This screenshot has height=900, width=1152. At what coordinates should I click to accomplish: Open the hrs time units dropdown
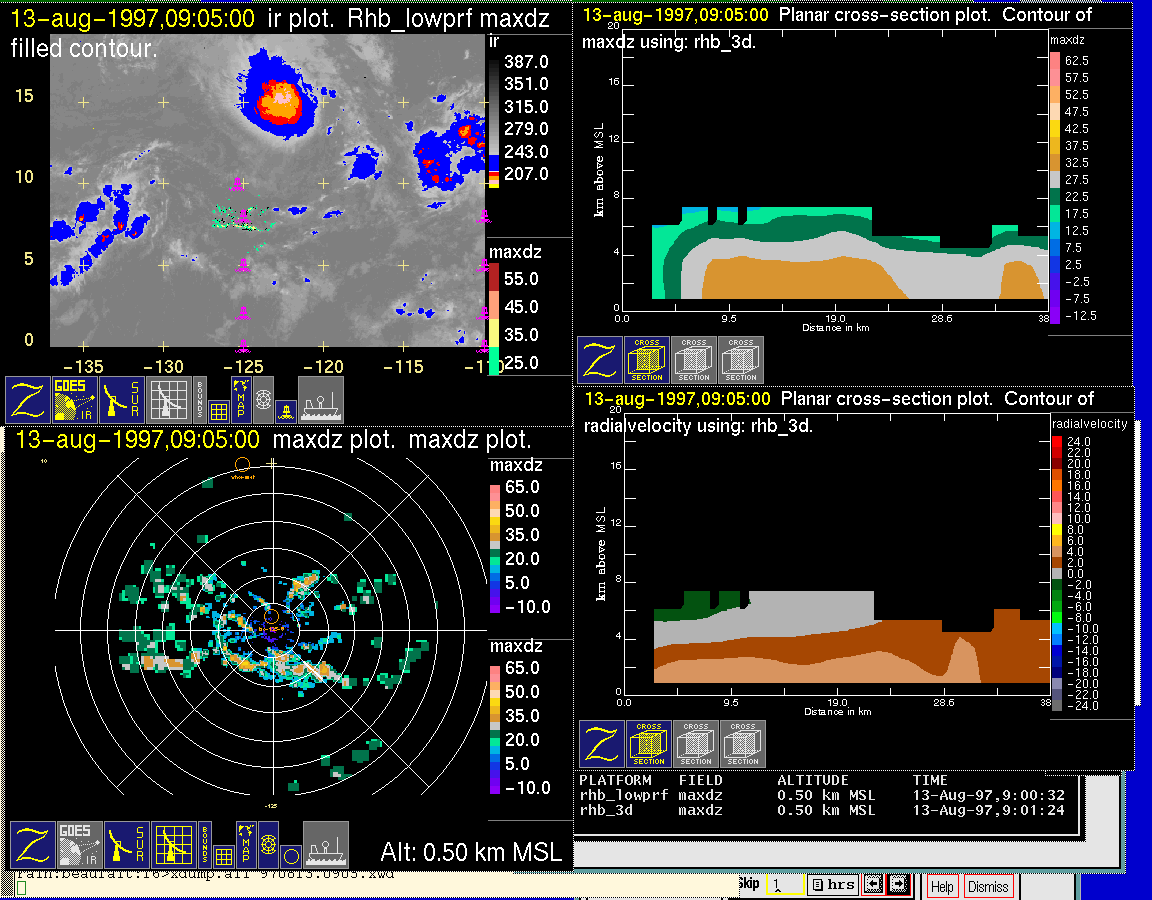[832, 884]
